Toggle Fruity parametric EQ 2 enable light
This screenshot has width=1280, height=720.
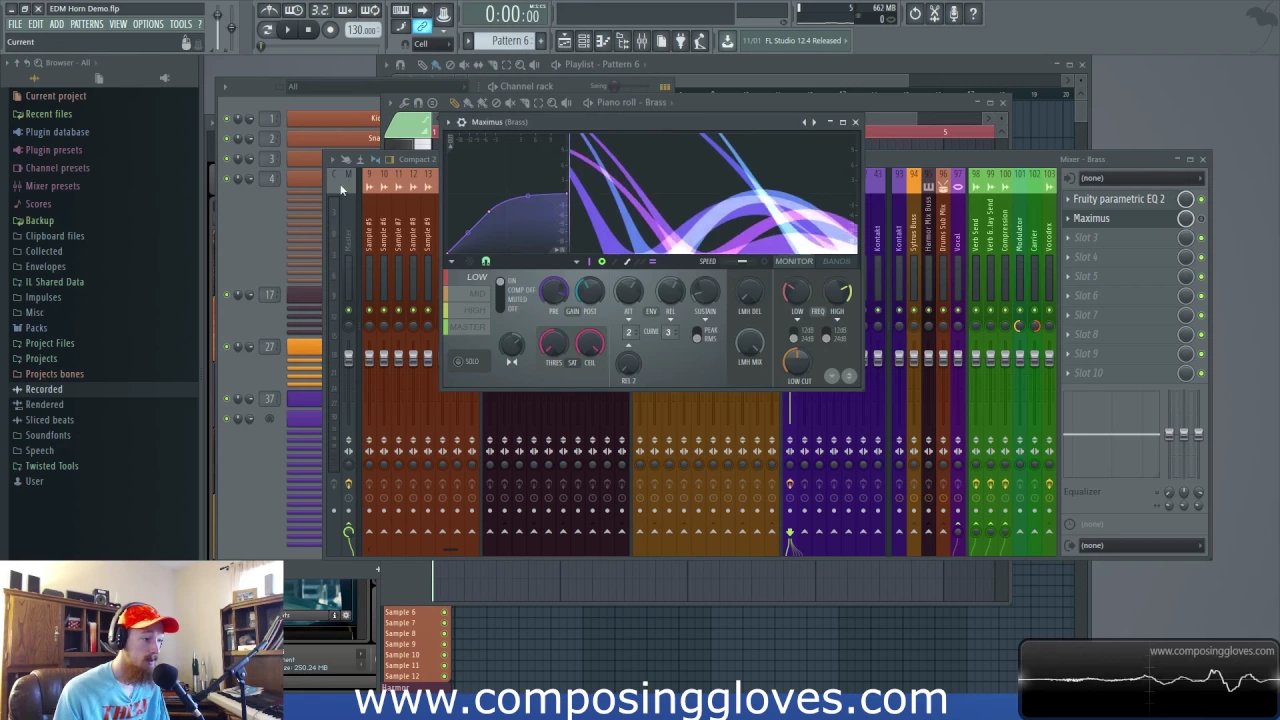pyautogui.click(x=1201, y=199)
